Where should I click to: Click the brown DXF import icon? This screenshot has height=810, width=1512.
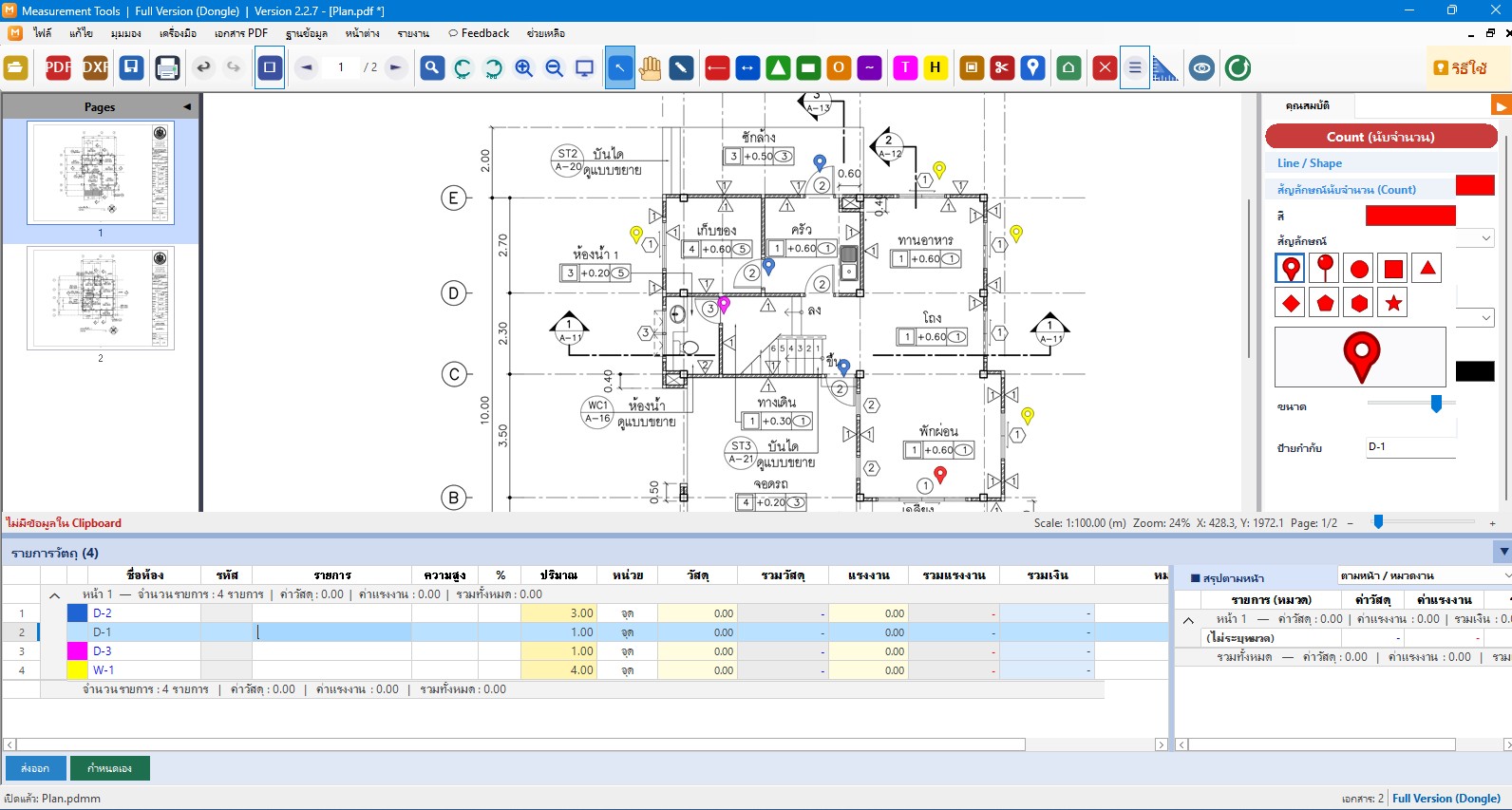(95, 67)
